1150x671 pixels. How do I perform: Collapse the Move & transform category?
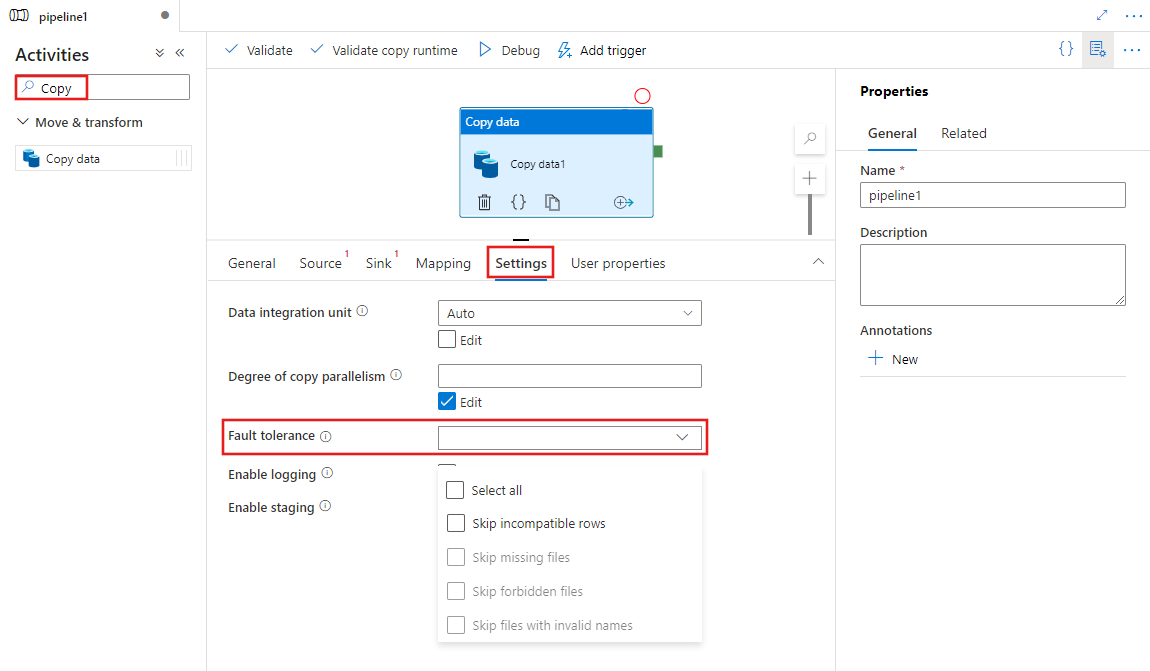point(22,122)
